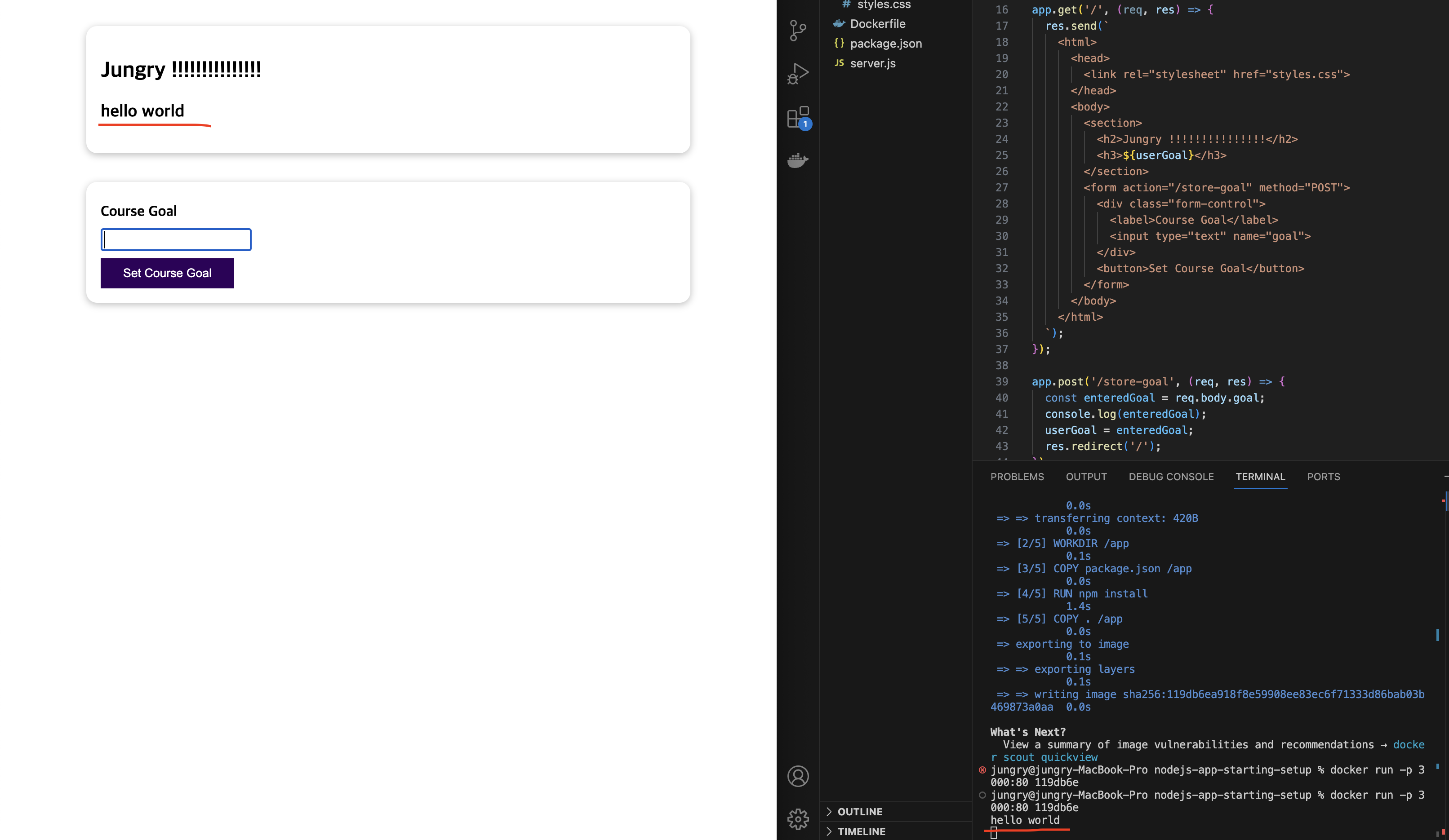This screenshot has width=1449, height=840.
Task: Click the 'res.redirect' code line in the editor
Action: click(x=1102, y=447)
